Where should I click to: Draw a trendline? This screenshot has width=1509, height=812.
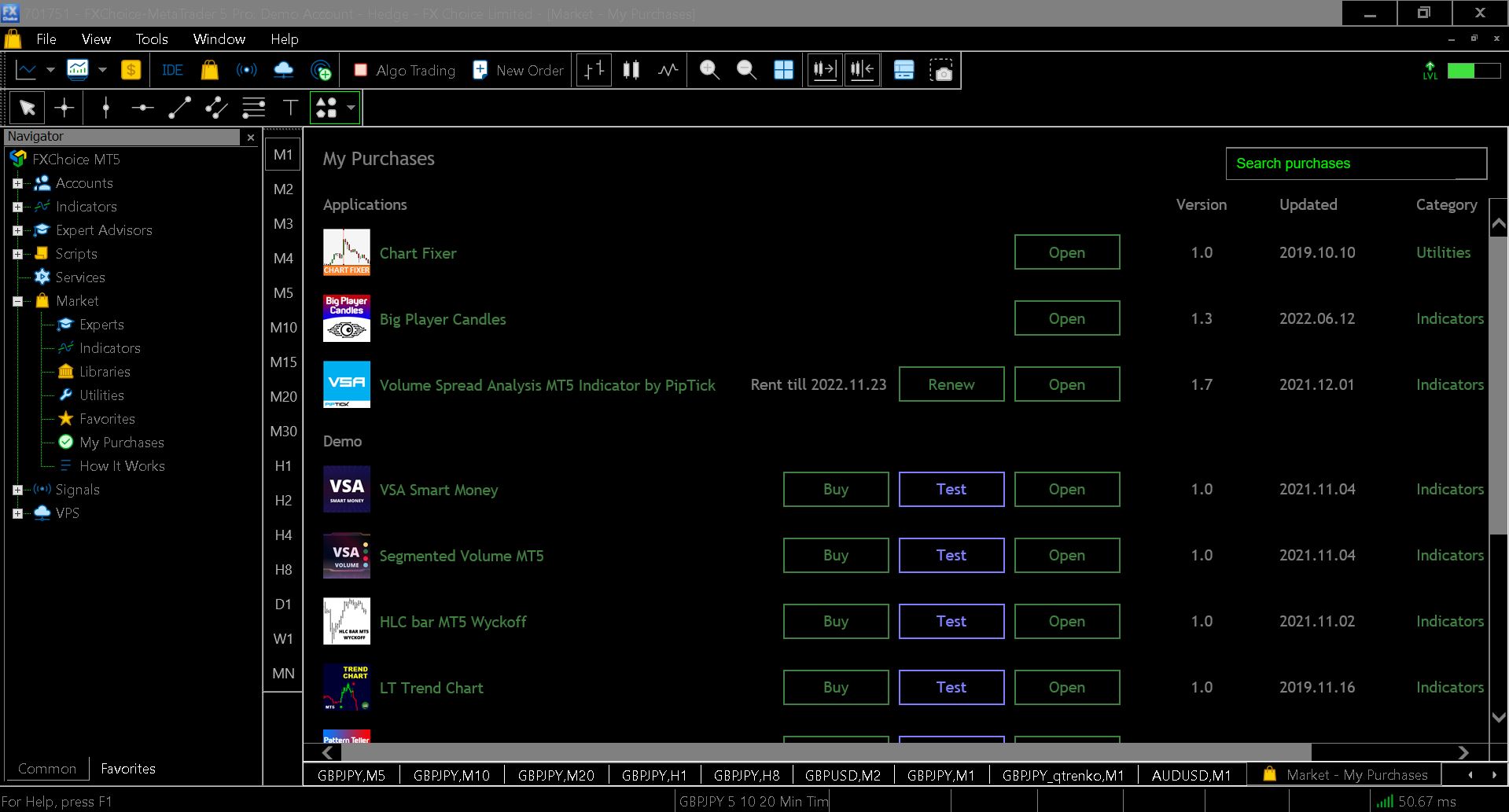pyautogui.click(x=179, y=108)
